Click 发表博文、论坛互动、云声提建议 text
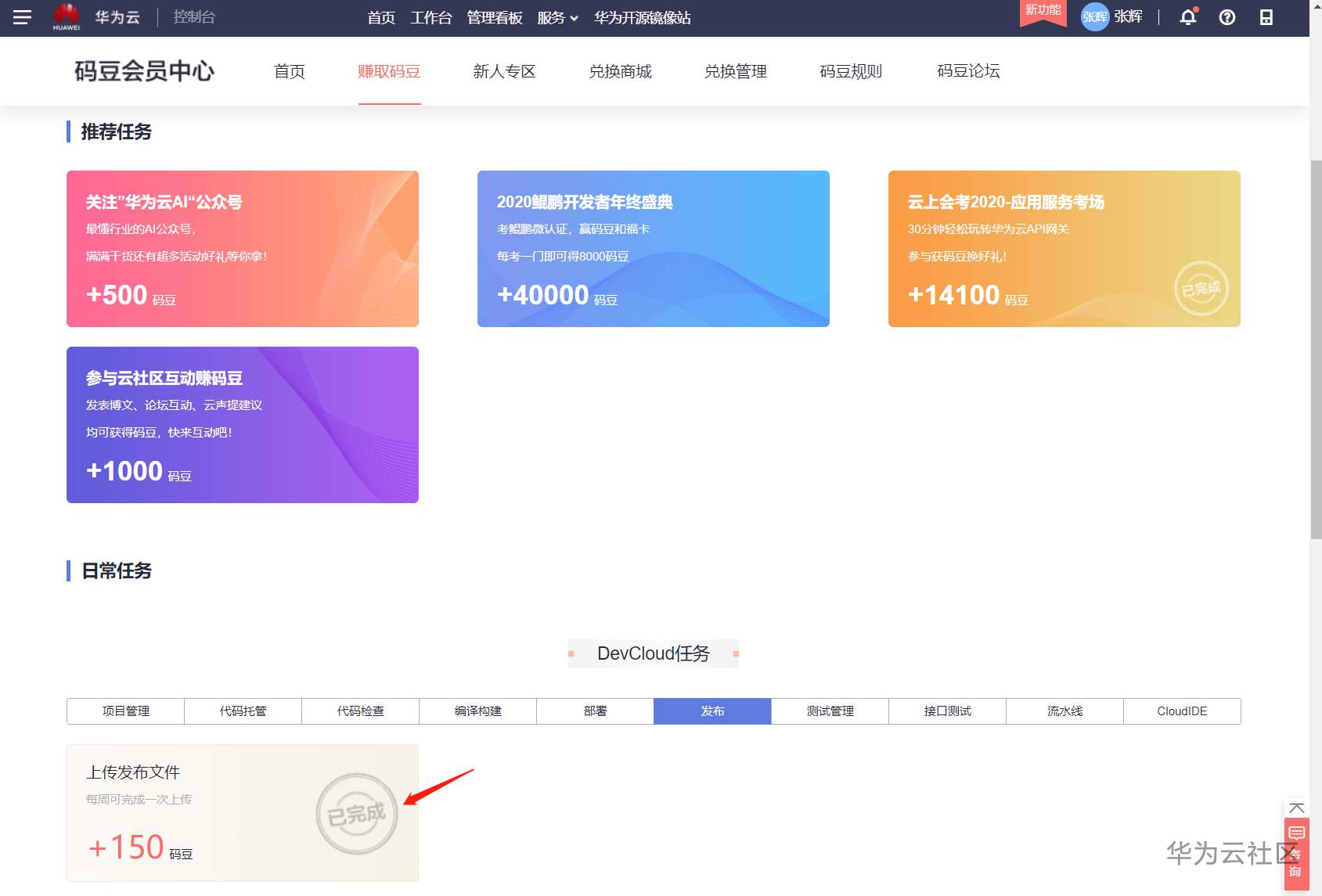The image size is (1322, 896). 174,405
